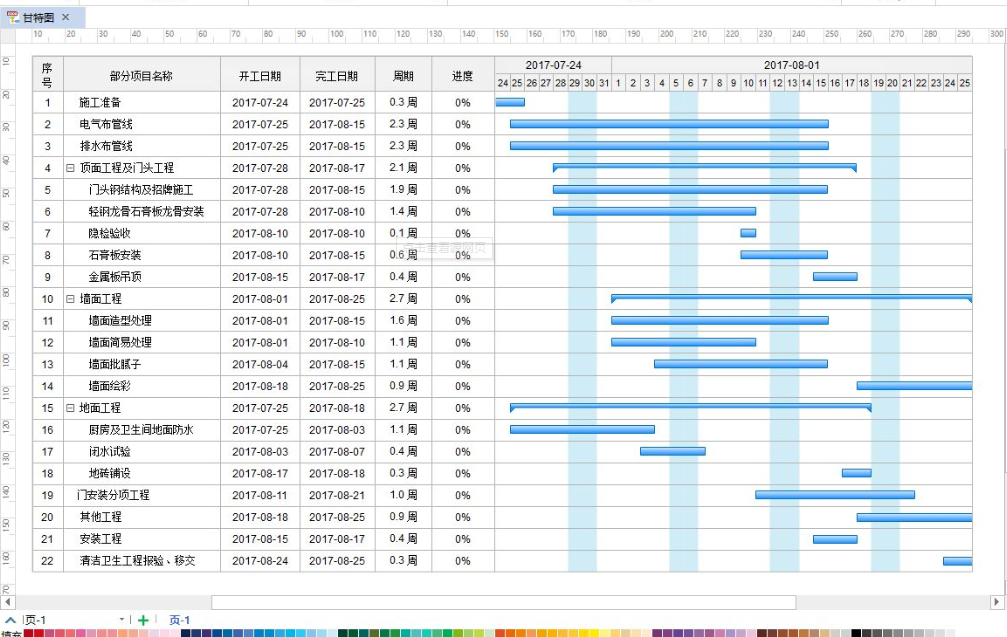Screen dimensions: 1007x637
Task: Click the 完工日期 column header
Action: [337, 76]
